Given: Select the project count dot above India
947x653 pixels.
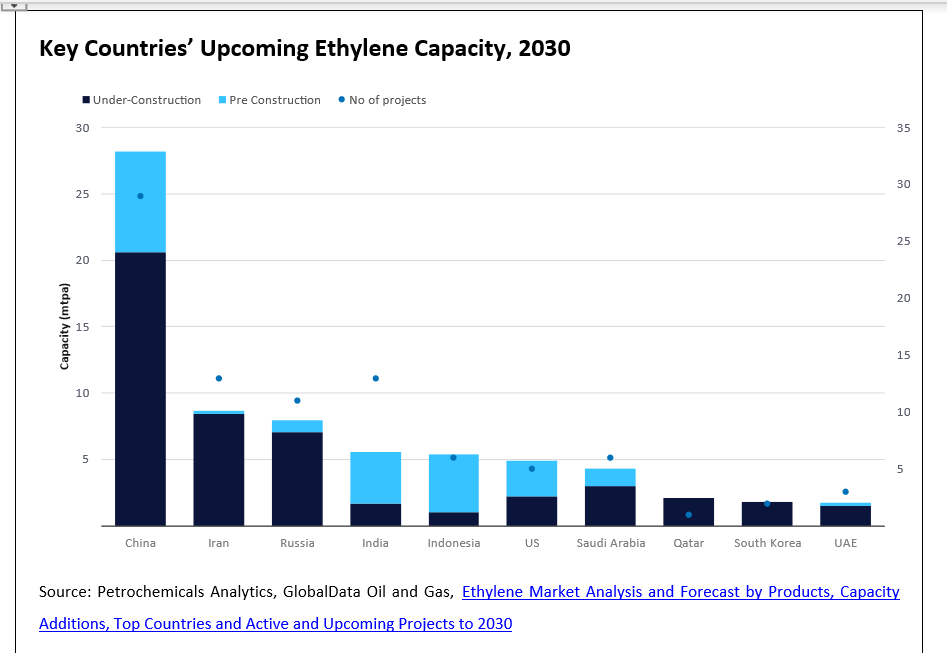Looking at the screenshot, I should click(375, 378).
